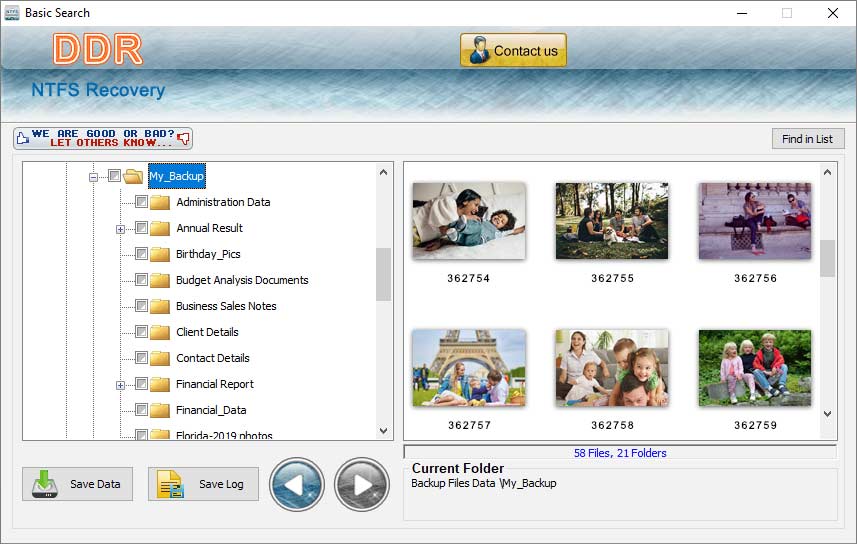Select the Financial Report label
The image size is (857, 544).
(215, 384)
